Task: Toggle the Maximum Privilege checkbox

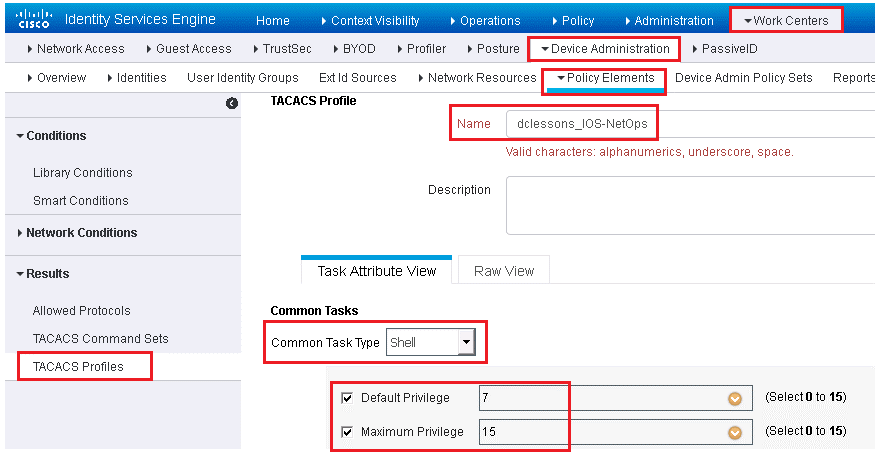Action: point(347,432)
